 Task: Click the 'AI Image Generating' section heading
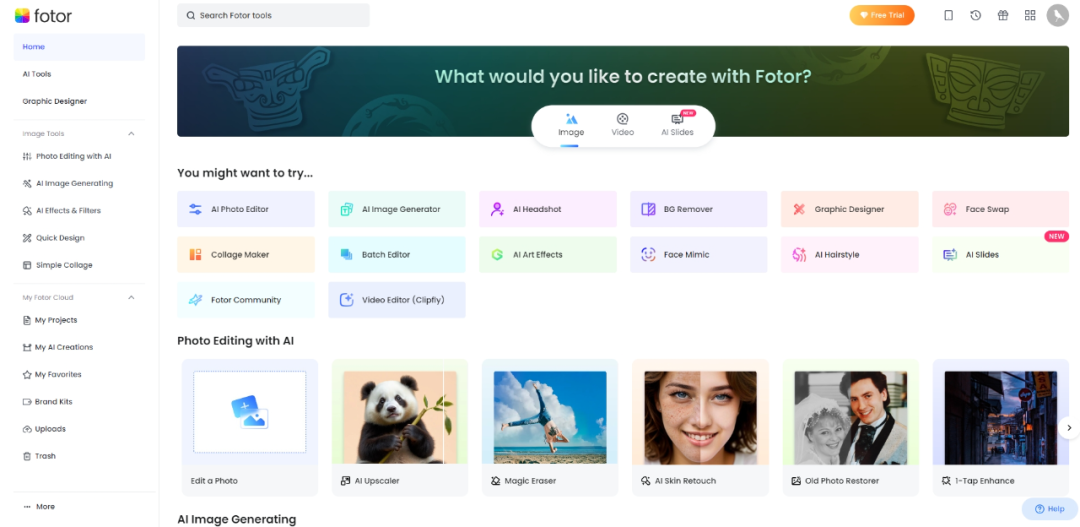(236, 519)
